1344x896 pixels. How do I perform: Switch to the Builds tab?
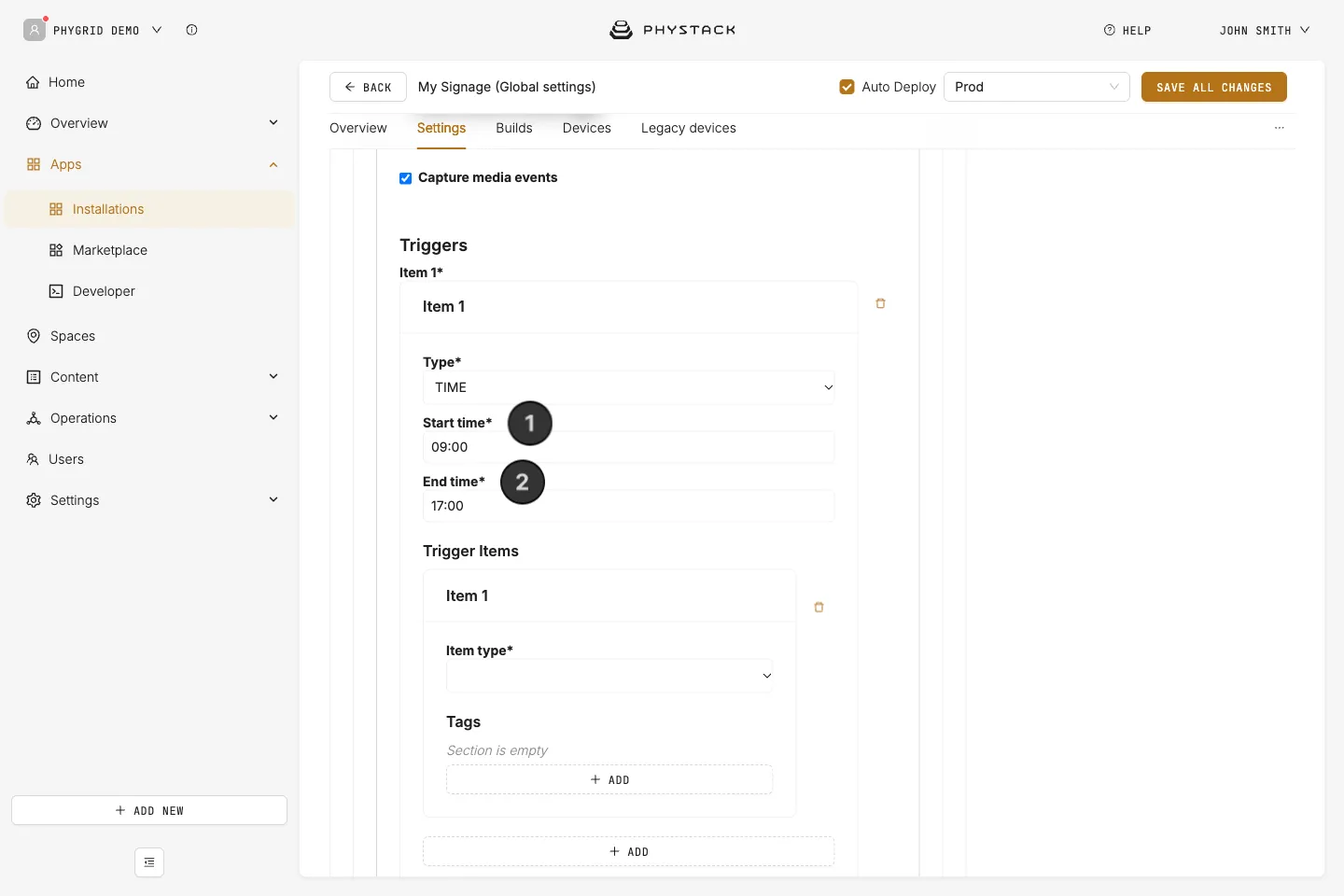click(x=514, y=128)
